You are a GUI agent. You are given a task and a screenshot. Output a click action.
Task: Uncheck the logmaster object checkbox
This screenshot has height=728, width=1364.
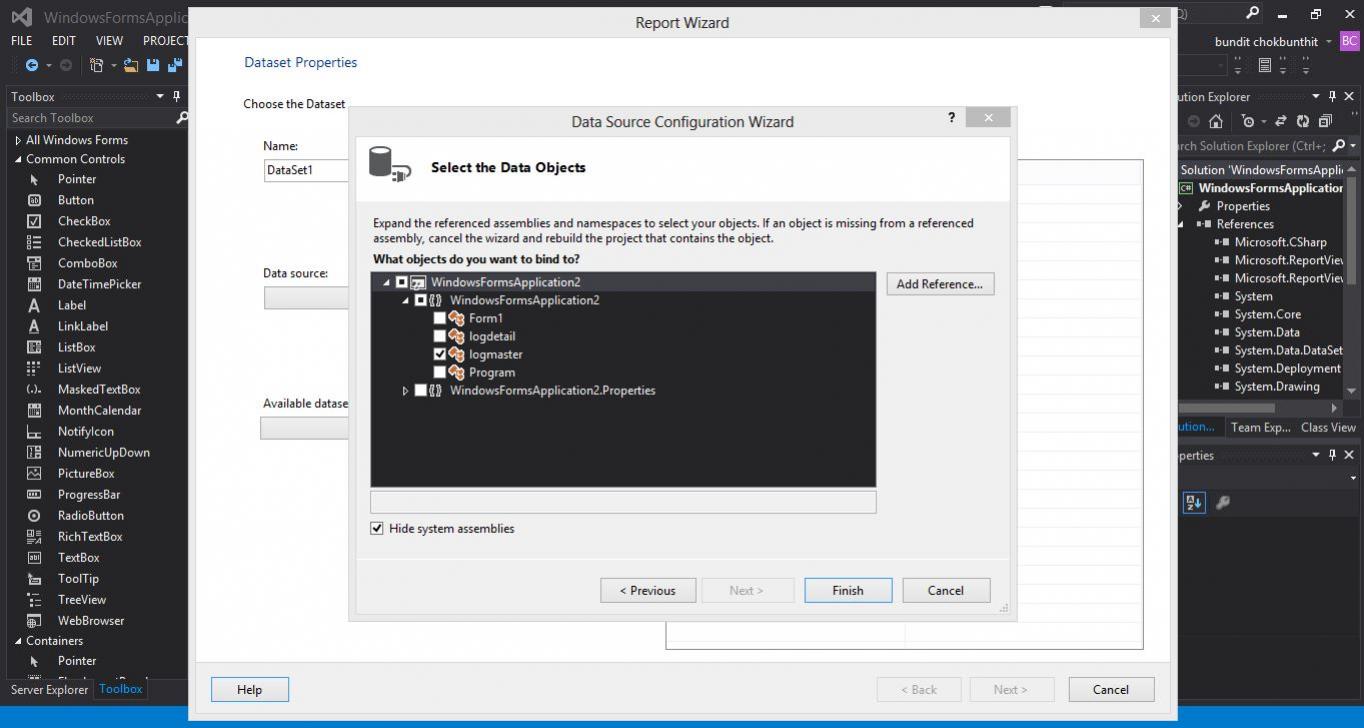pos(439,354)
